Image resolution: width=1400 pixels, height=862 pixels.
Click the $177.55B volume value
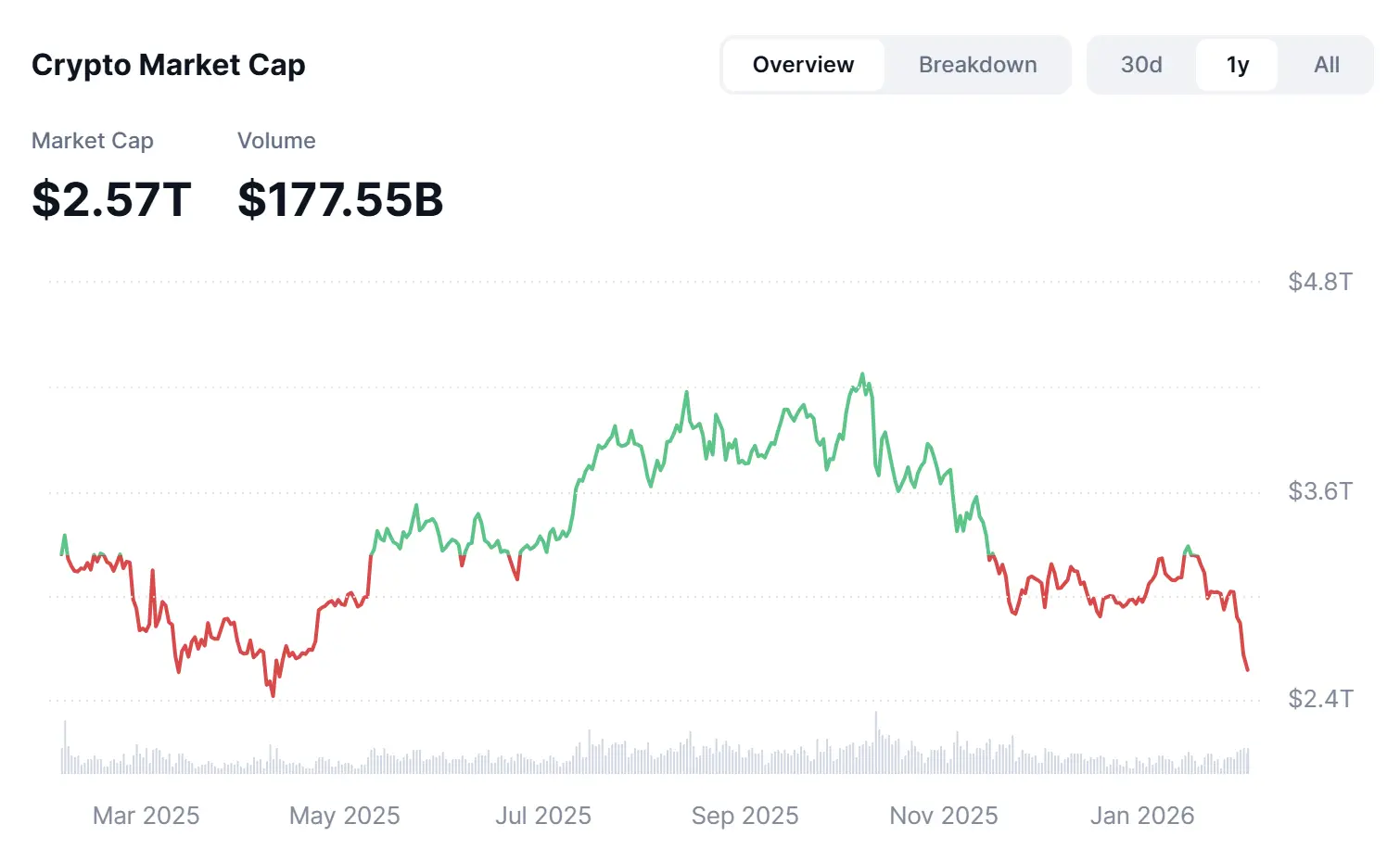pyautogui.click(x=340, y=199)
